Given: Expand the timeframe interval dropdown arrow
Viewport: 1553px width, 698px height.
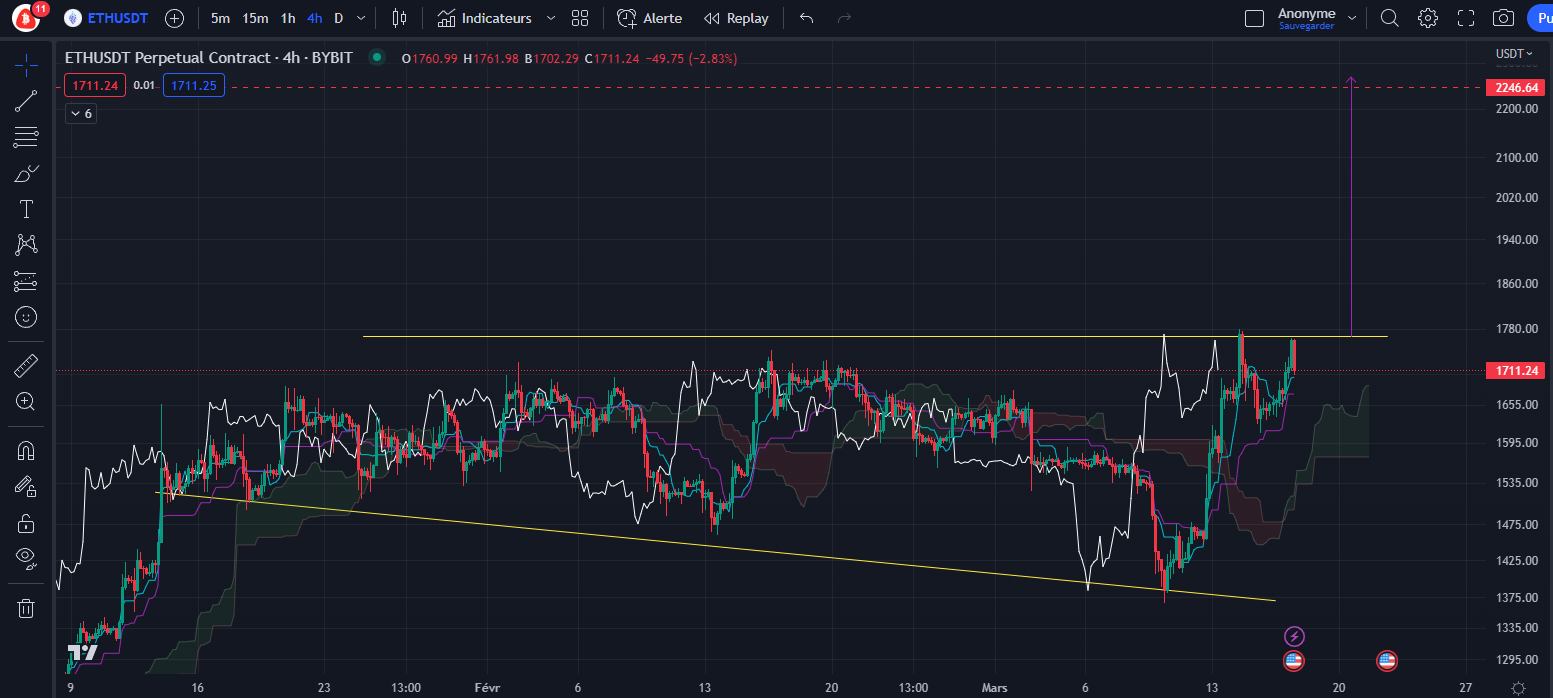Looking at the screenshot, I should [x=361, y=18].
